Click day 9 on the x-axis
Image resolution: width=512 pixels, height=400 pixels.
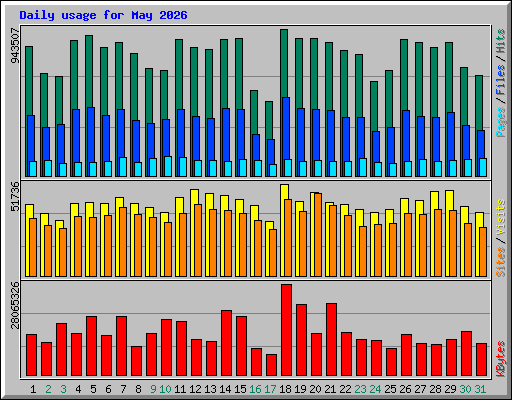coord(153,389)
